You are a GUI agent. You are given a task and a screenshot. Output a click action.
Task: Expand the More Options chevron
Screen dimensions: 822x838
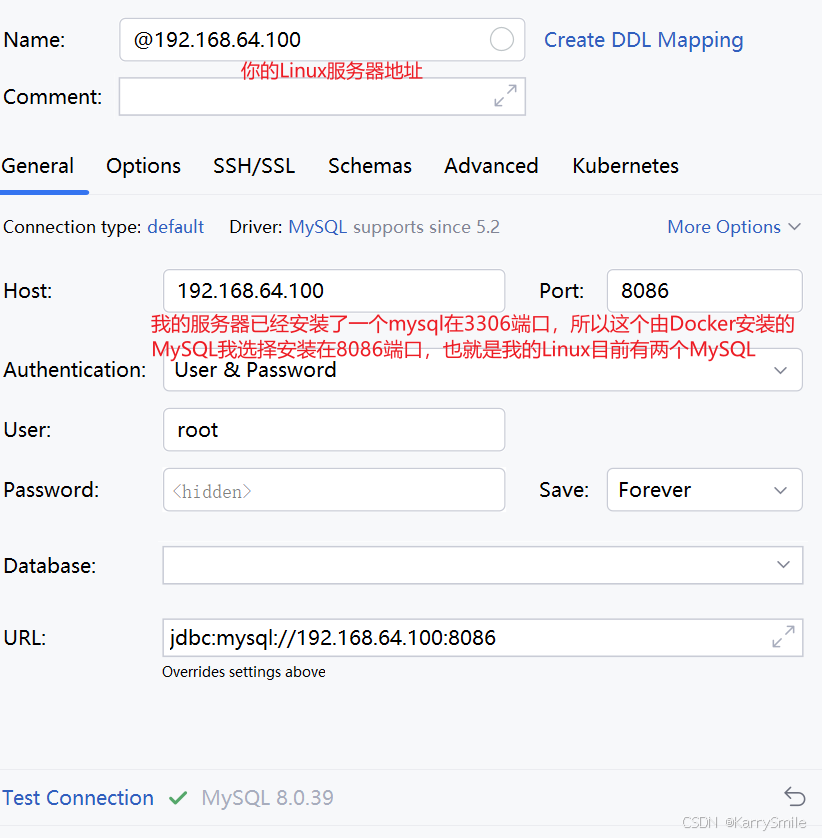click(793, 227)
